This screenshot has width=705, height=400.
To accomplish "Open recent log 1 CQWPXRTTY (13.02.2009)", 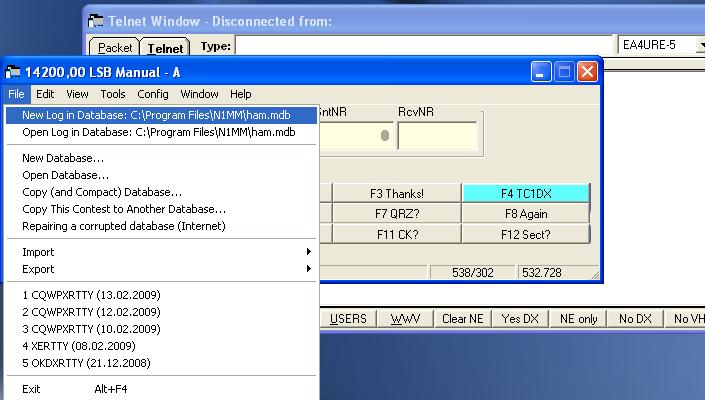I will point(161,295).
